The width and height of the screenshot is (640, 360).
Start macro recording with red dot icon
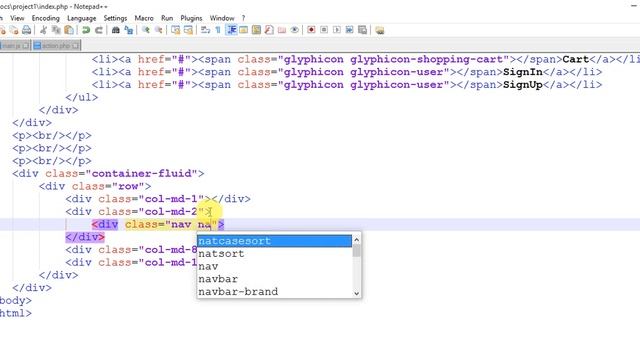[x=311, y=30]
